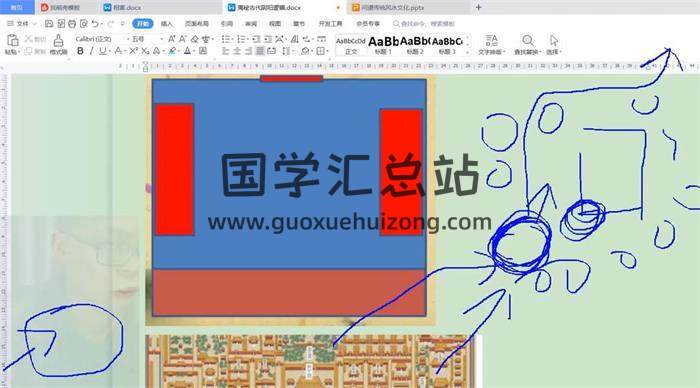Align paragraph right
Image resolution: width=700 pixels, height=388 pixels.
pos(249,51)
